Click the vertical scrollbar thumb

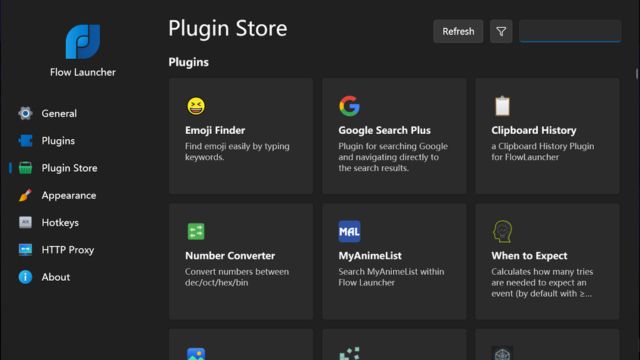click(636, 74)
